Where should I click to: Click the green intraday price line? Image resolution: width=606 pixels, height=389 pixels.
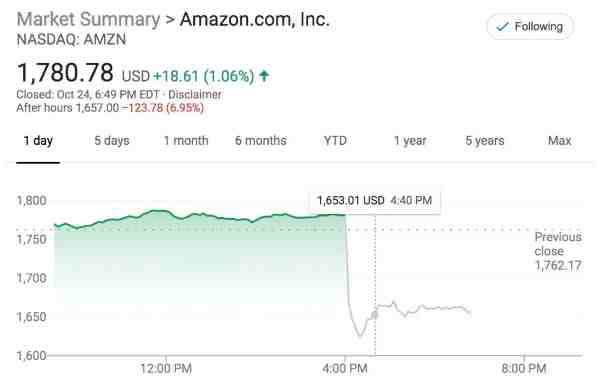[x=200, y=216]
